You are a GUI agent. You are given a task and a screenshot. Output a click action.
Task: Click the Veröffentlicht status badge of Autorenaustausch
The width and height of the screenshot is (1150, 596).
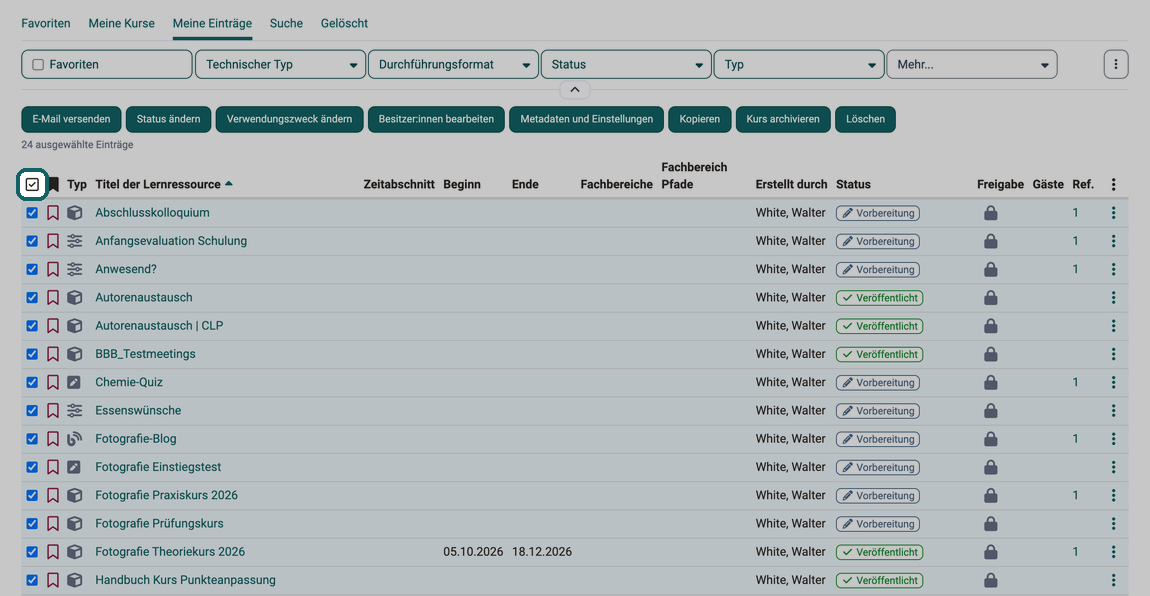(879, 298)
